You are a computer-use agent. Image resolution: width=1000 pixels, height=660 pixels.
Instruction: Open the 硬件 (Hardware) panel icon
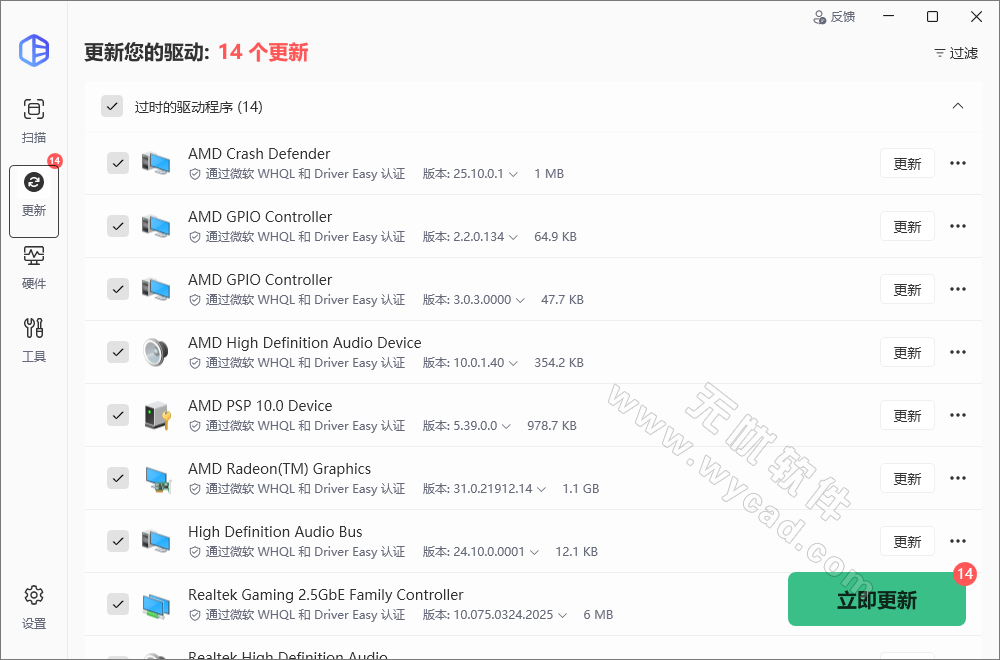[34, 256]
